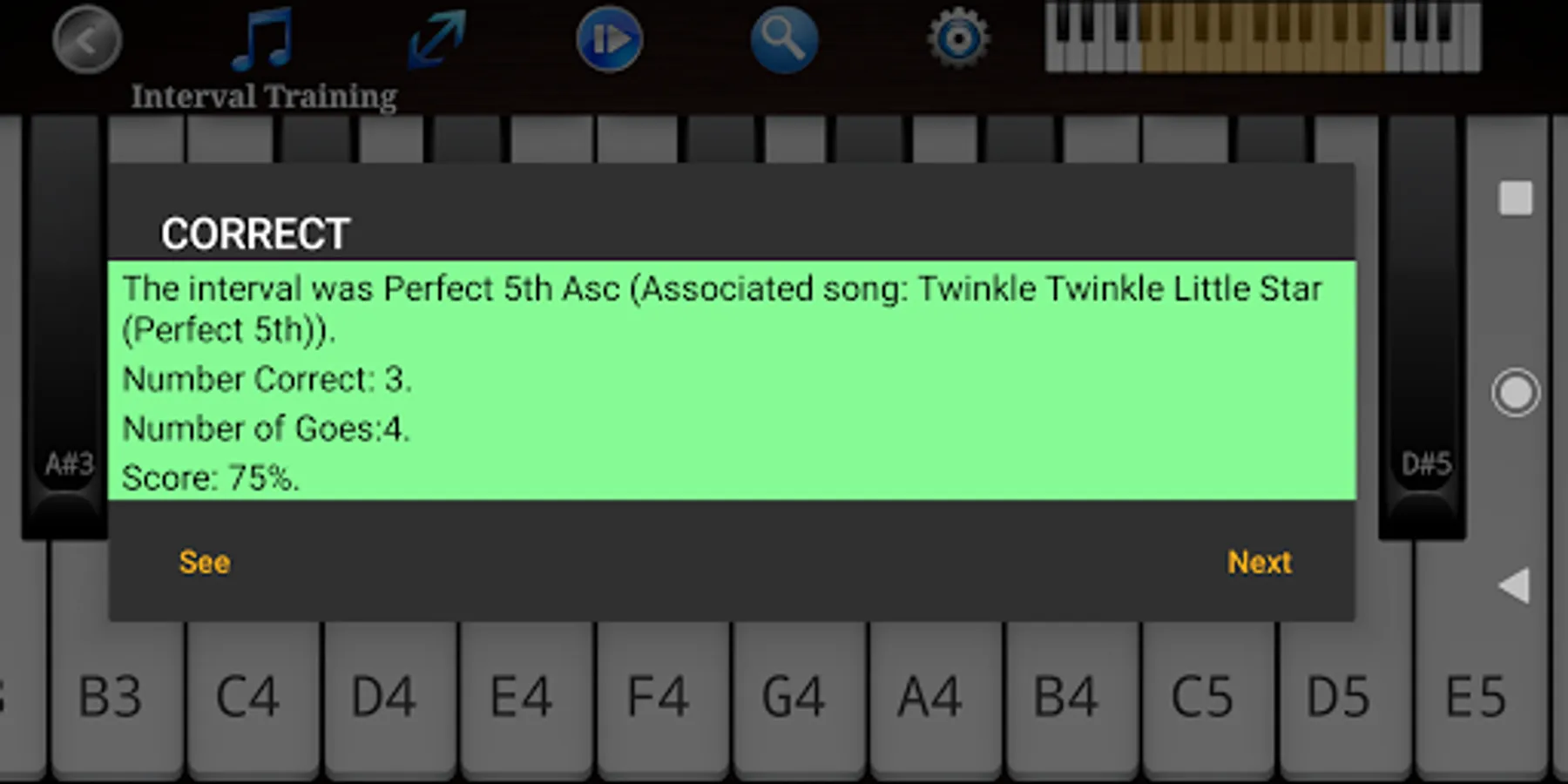This screenshot has width=1568, height=784.
Task: Tap the blue music notes icon
Action: click(x=262, y=39)
